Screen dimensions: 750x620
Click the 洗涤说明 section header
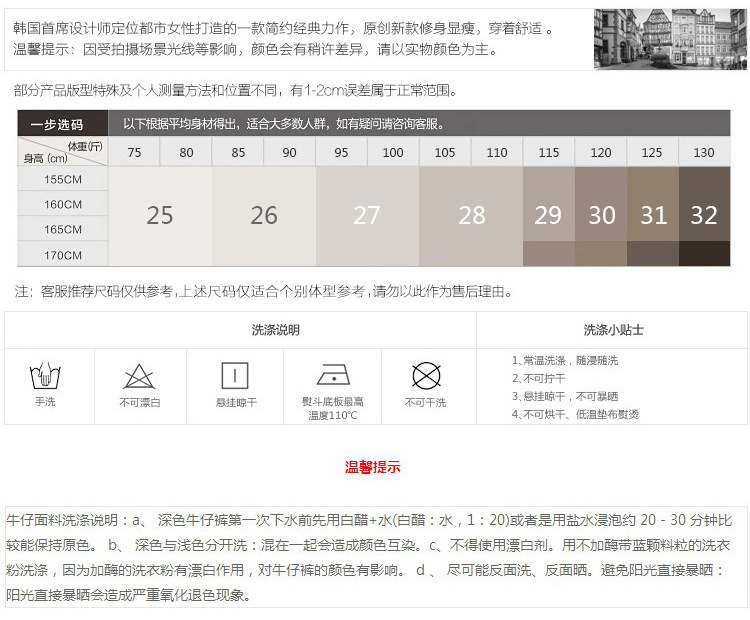tap(275, 330)
